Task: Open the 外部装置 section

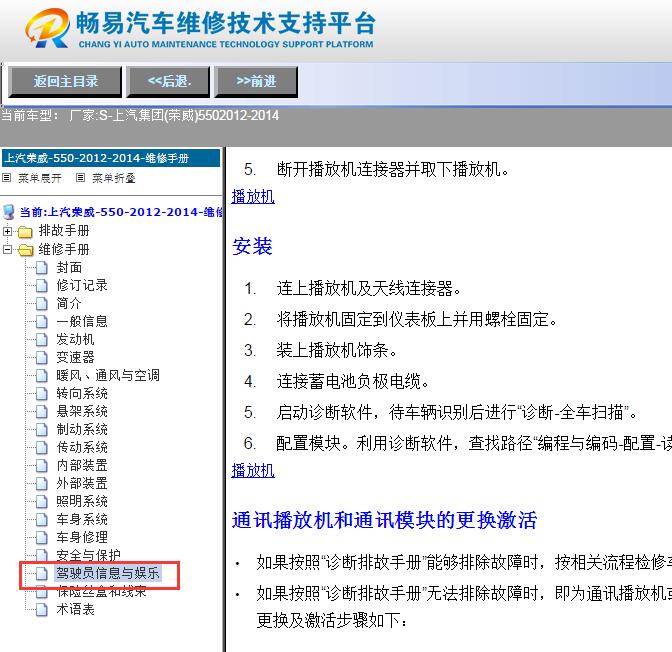Action: coord(82,484)
